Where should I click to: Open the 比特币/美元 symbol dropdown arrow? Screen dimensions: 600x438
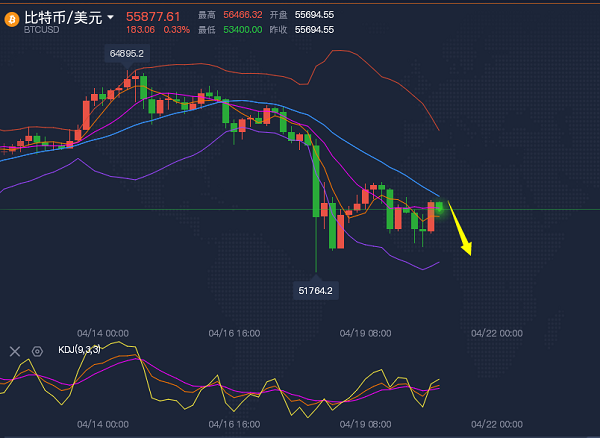point(110,17)
